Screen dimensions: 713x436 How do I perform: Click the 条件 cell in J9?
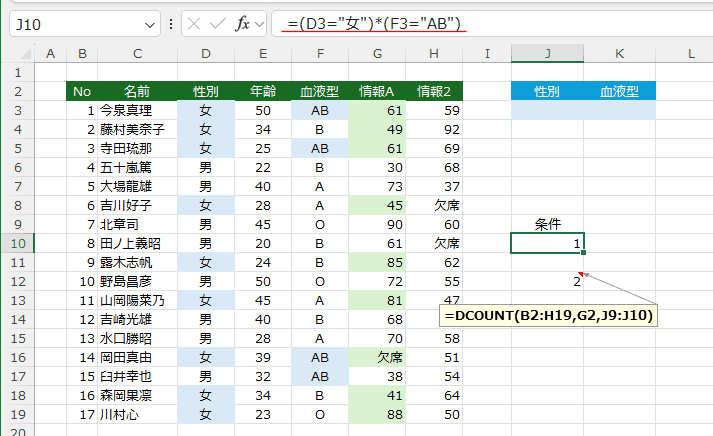click(x=547, y=224)
